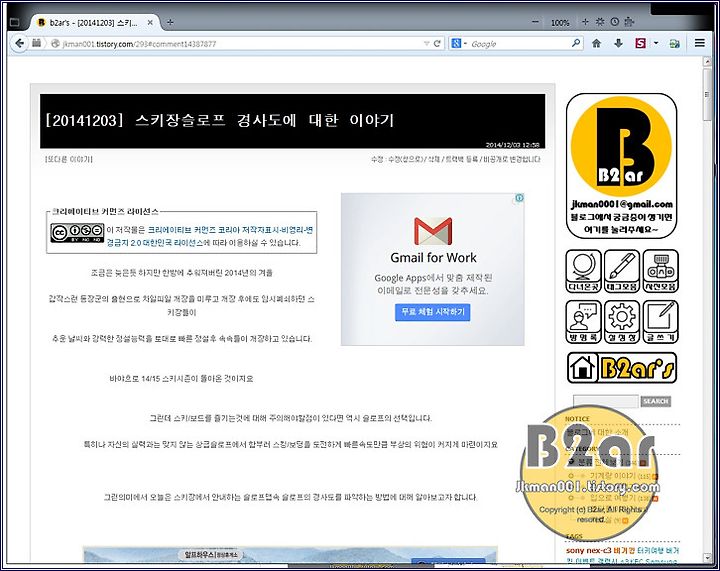
Task: Focus the Google search input field
Action: coord(520,44)
